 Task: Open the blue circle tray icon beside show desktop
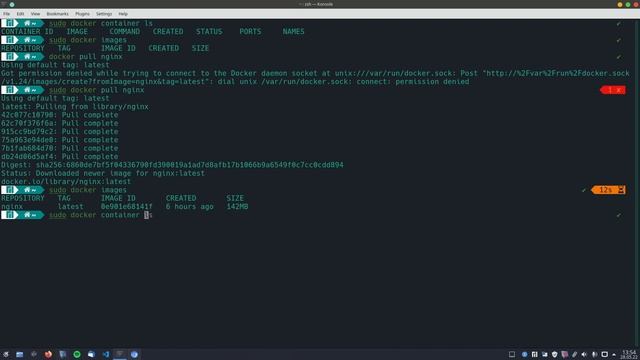point(524,354)
